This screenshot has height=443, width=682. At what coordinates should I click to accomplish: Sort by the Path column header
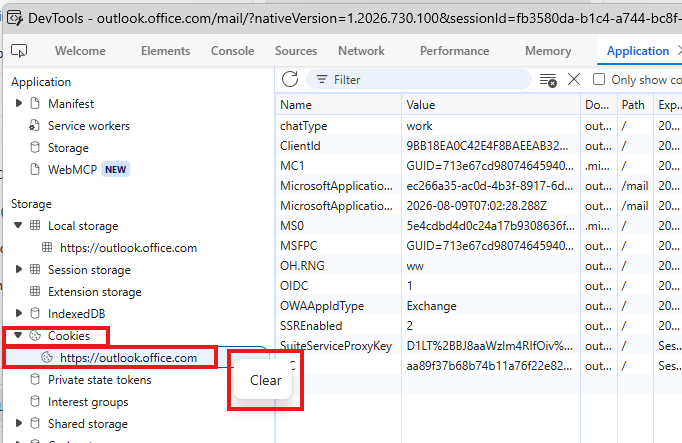635,105
